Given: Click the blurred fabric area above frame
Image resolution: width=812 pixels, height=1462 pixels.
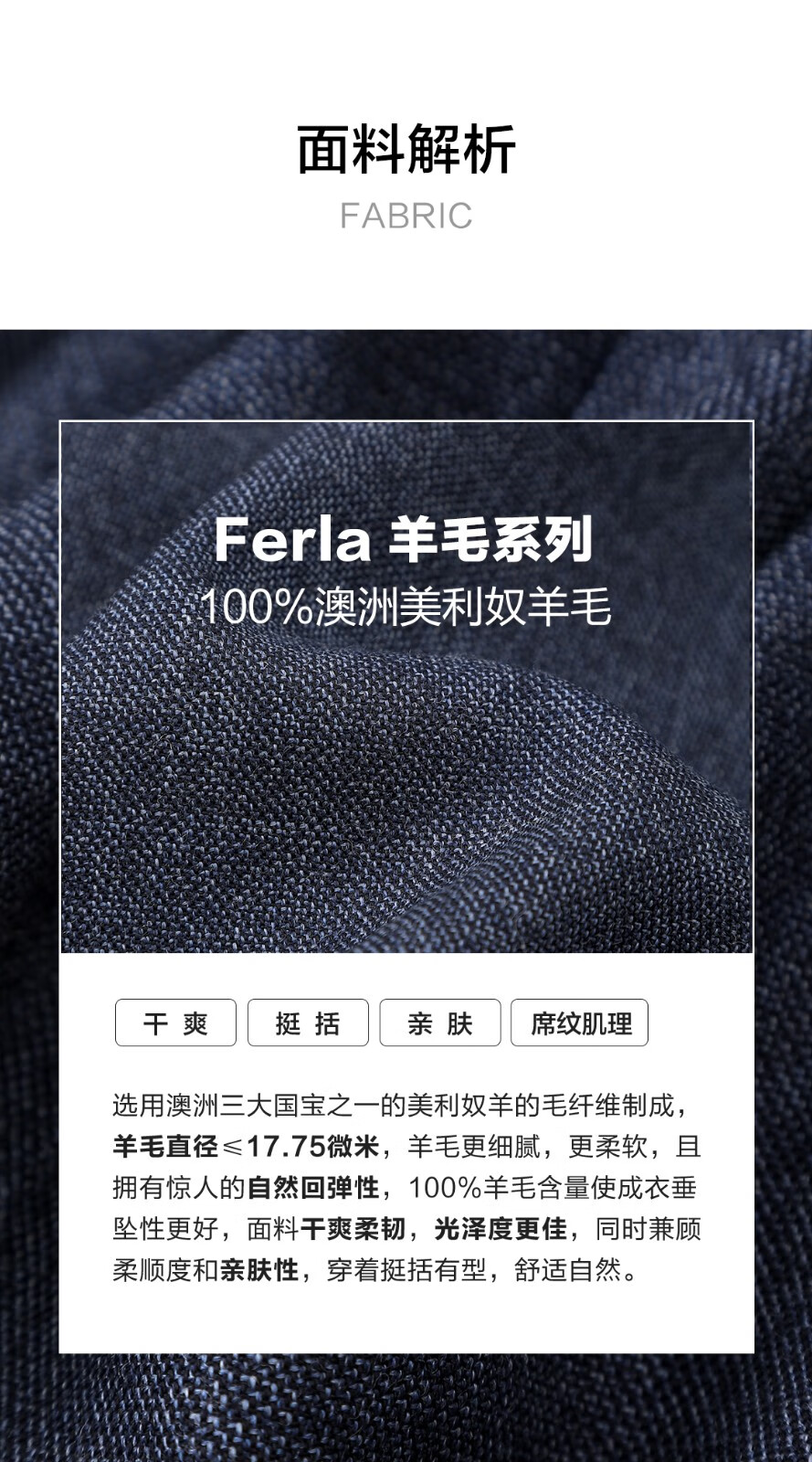Looking at the screenshot, I should (406, 375).
